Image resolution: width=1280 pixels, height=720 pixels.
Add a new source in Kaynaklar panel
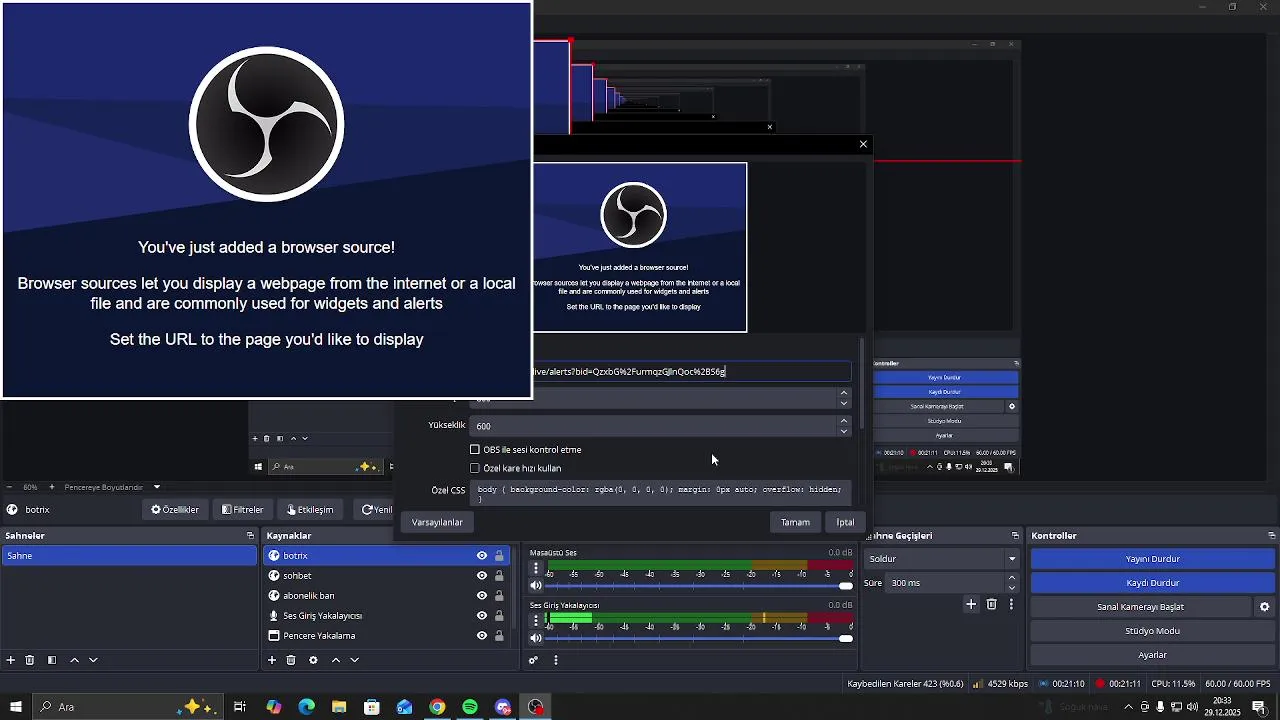click(x=272, y=660)
